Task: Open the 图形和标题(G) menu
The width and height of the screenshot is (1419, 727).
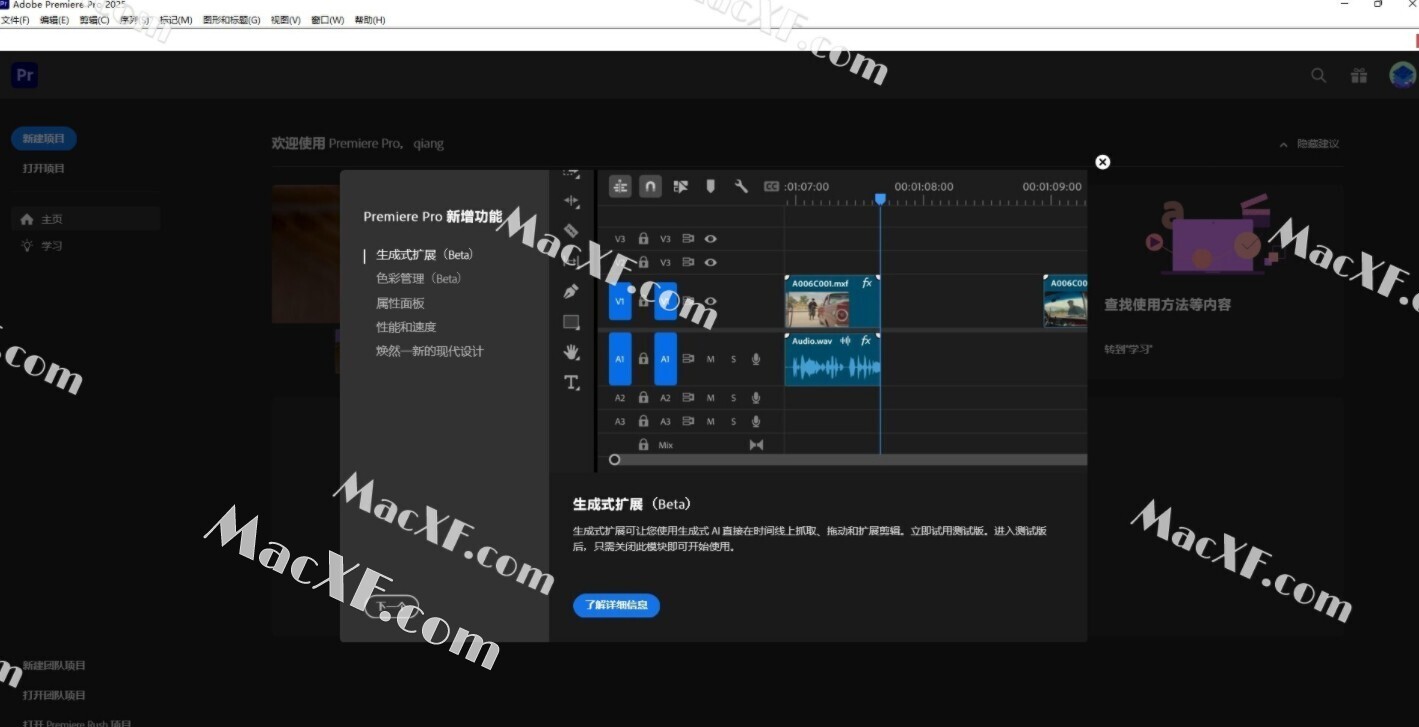Action: [x=231, y=20]
